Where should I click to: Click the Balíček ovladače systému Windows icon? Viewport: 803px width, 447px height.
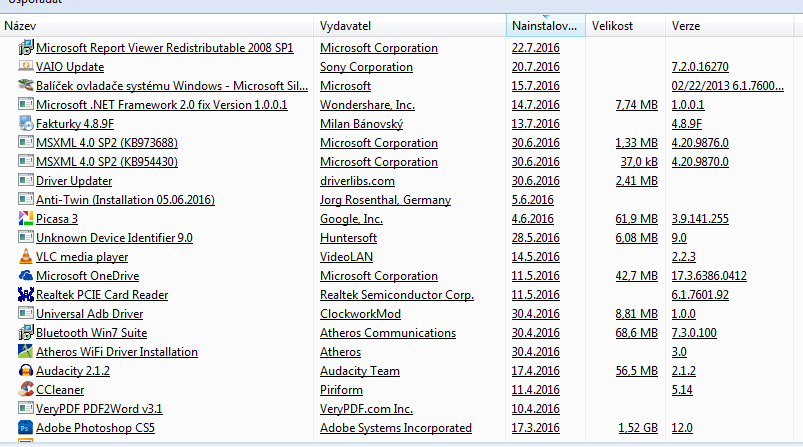(26, 86)
